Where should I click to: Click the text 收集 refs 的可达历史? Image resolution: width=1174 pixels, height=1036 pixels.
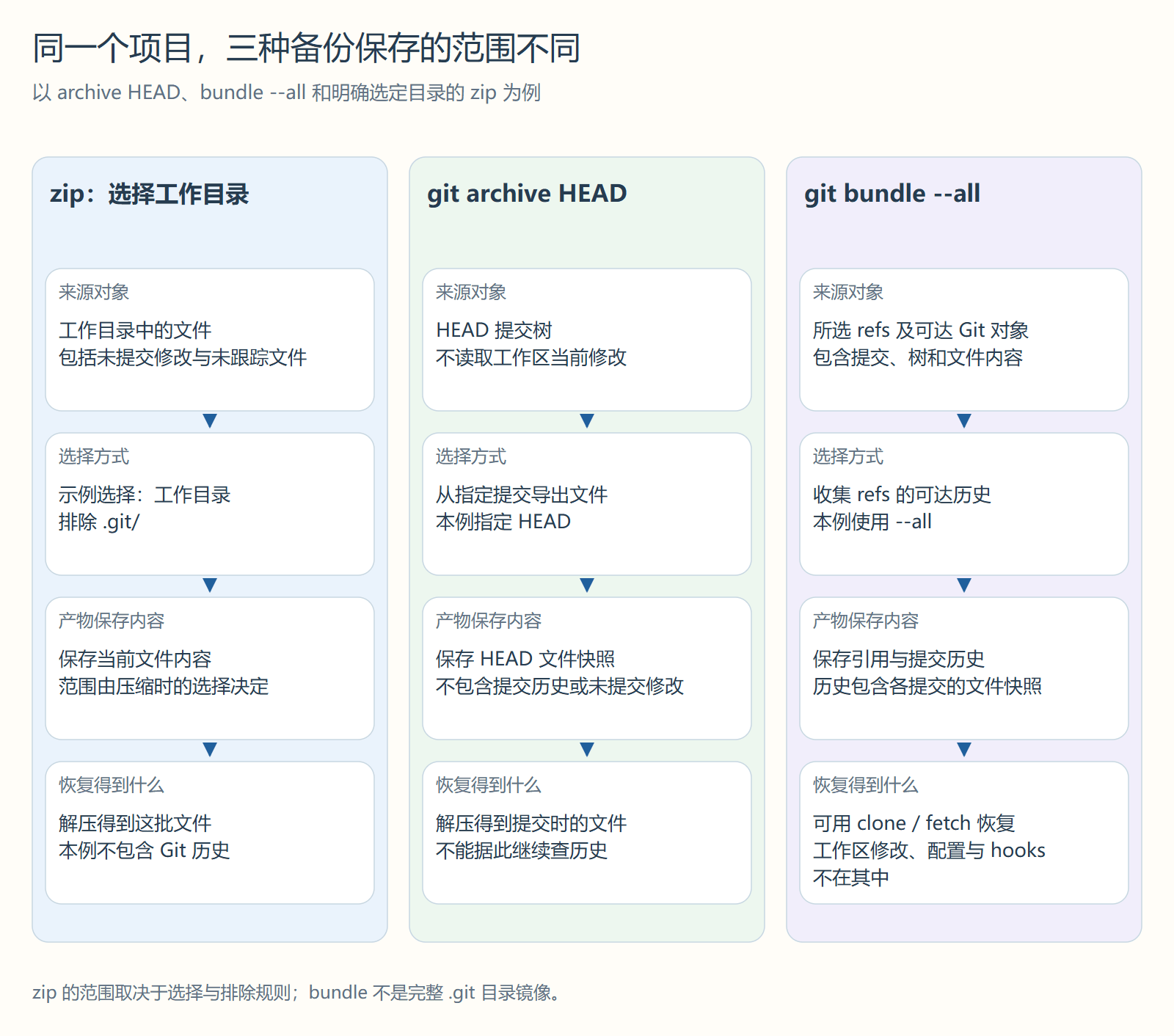pos(902,495)
